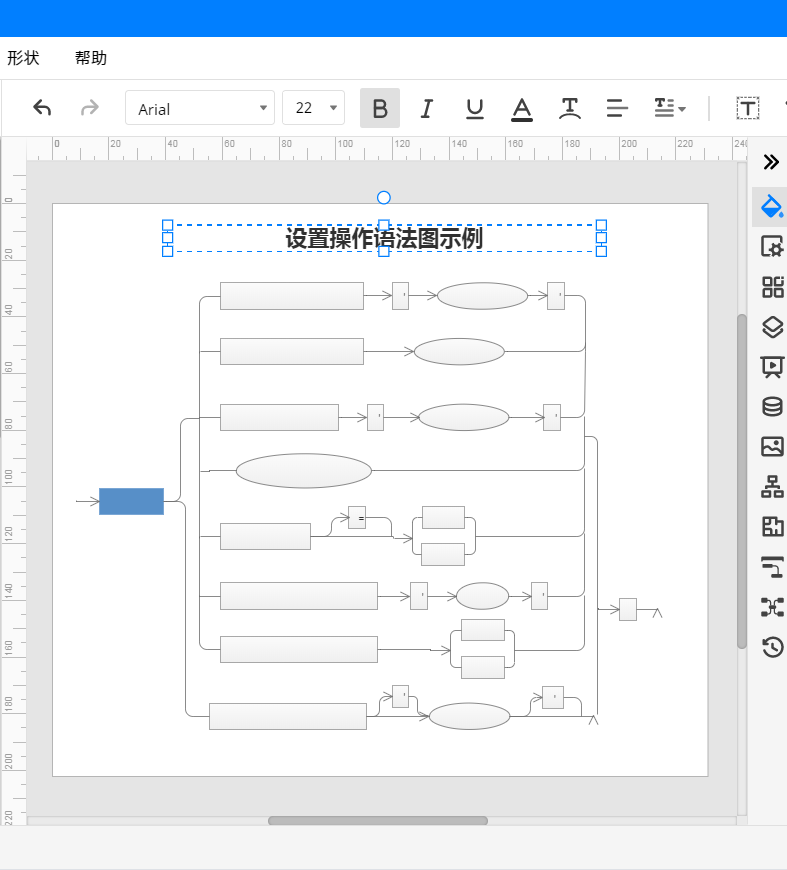Viewport: 787px width, 870px height.
Task: Open the layers panel icon
Action: 772,327
